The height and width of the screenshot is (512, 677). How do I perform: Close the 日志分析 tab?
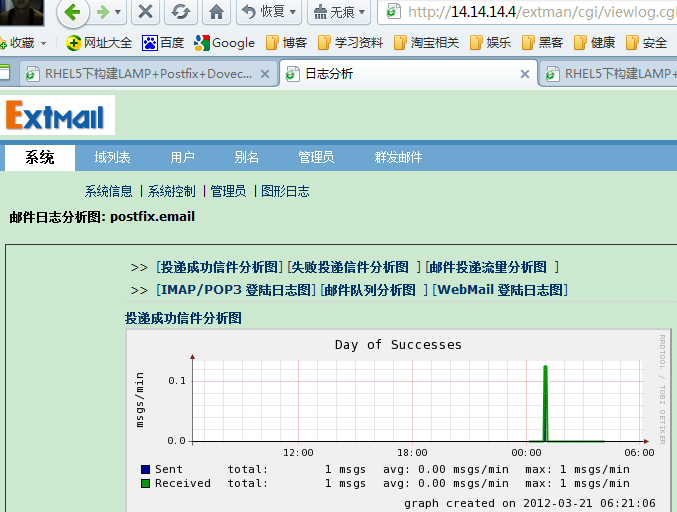click(x=525, y=74)
